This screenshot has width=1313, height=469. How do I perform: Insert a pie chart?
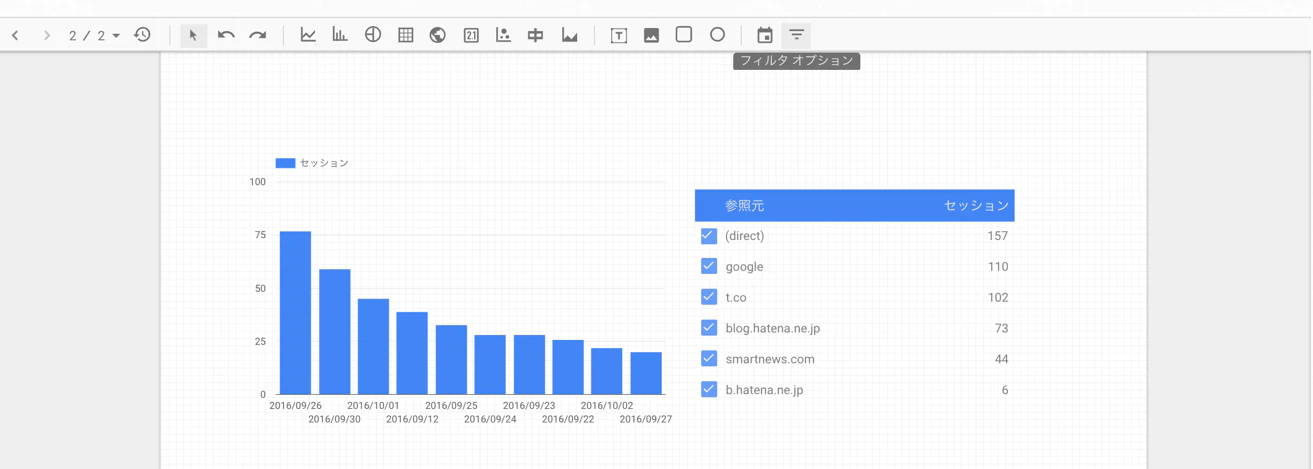click(x=373, y=35)
